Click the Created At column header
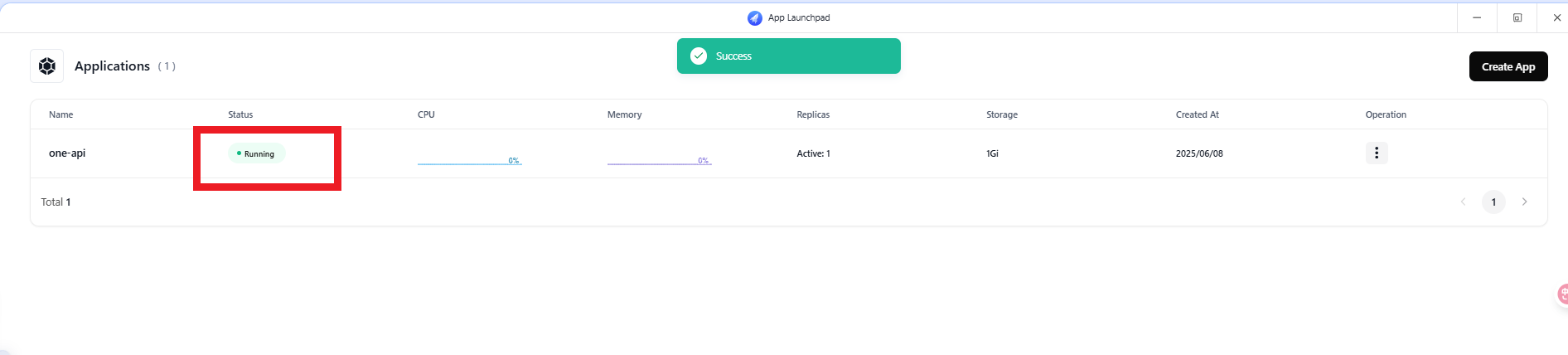The width and height of the screenshot is (1568, 355). tap(1198, 114)
